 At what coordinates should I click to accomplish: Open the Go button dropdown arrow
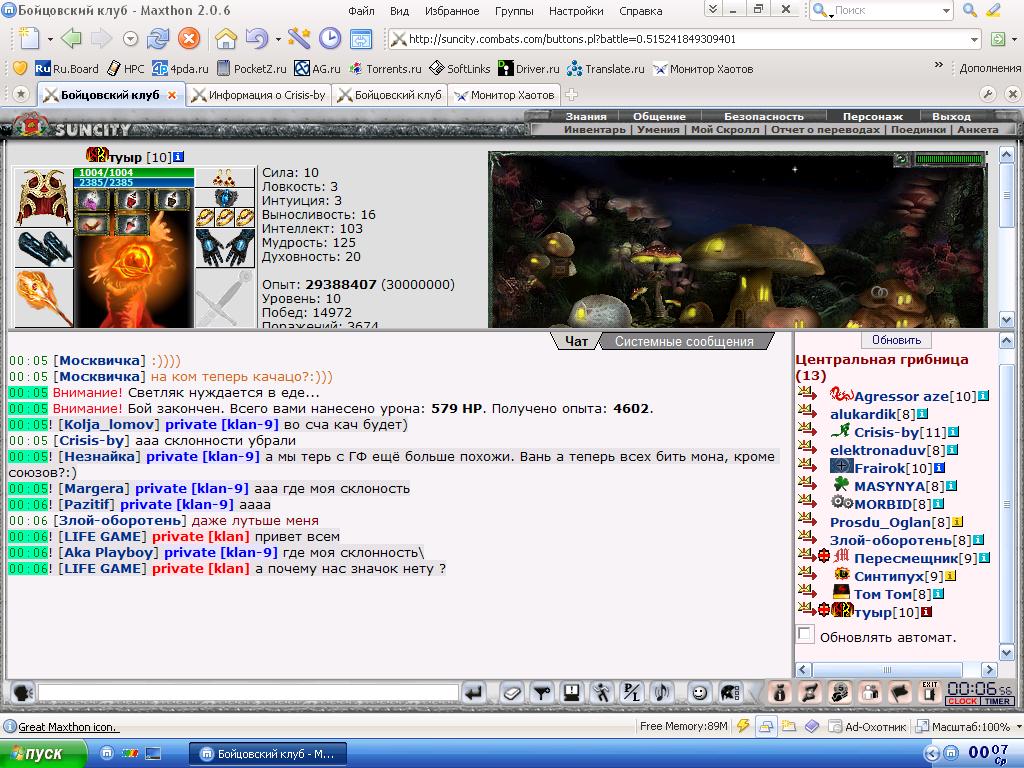click(1014, 39)
